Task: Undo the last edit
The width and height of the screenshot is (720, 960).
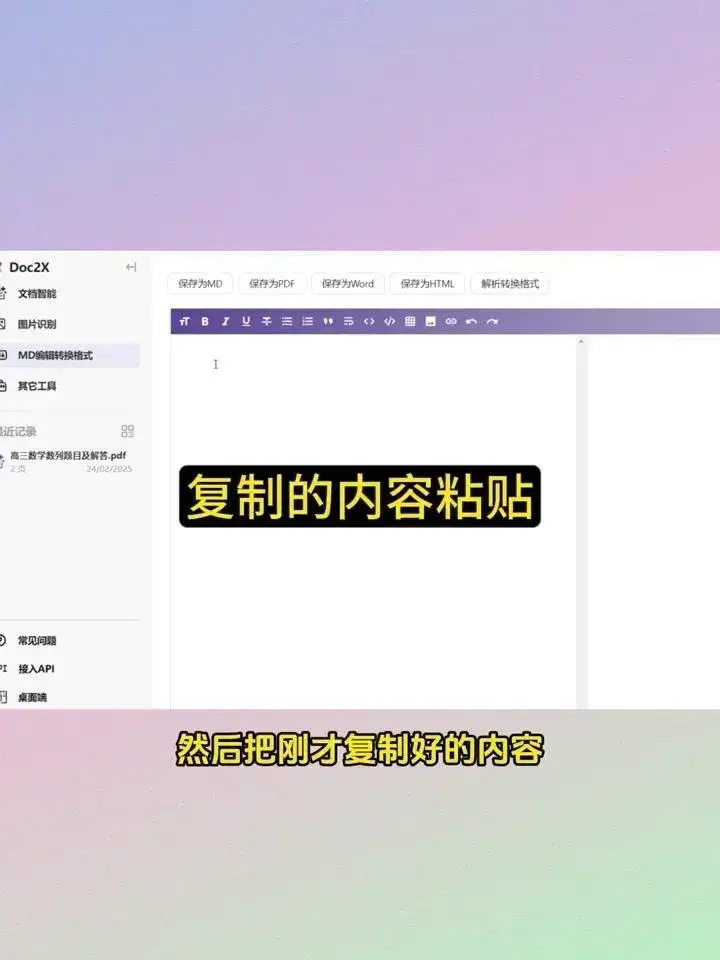Action: [471, 321]
